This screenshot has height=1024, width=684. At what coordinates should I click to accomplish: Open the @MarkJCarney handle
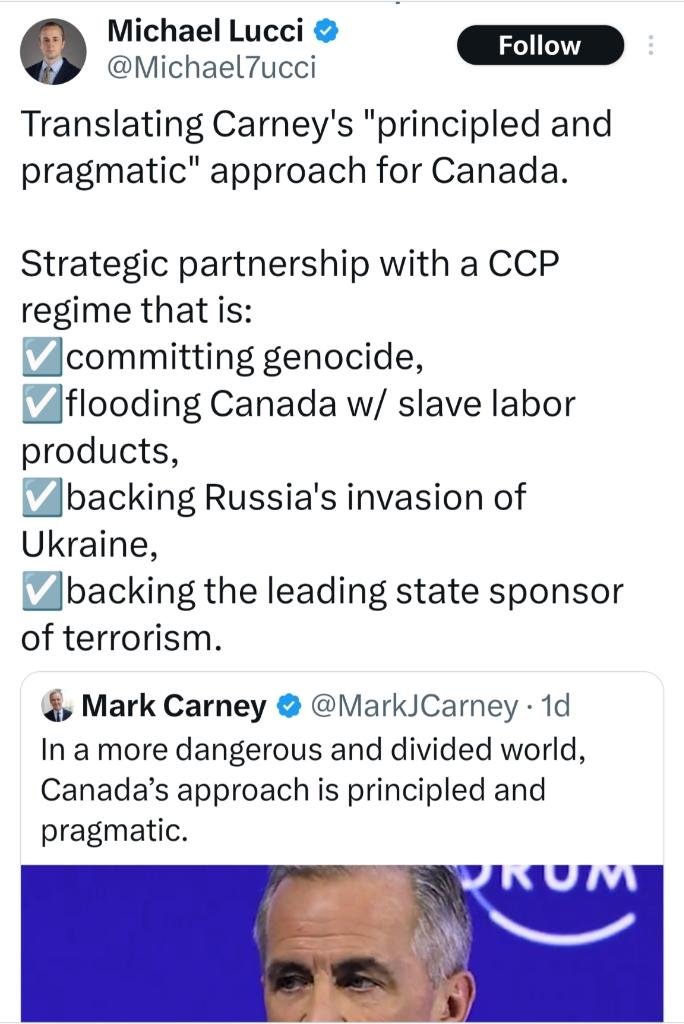point(414,707)
